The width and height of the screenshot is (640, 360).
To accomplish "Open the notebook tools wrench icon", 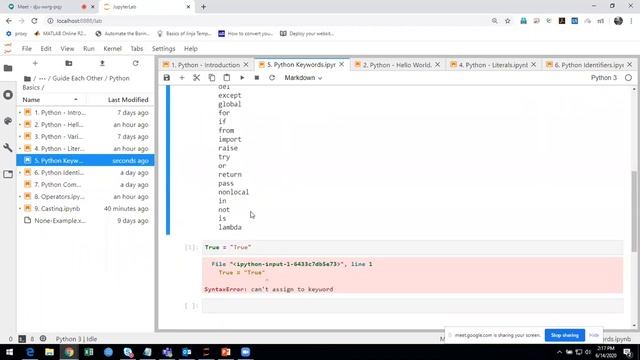I will tap(8, 147).
